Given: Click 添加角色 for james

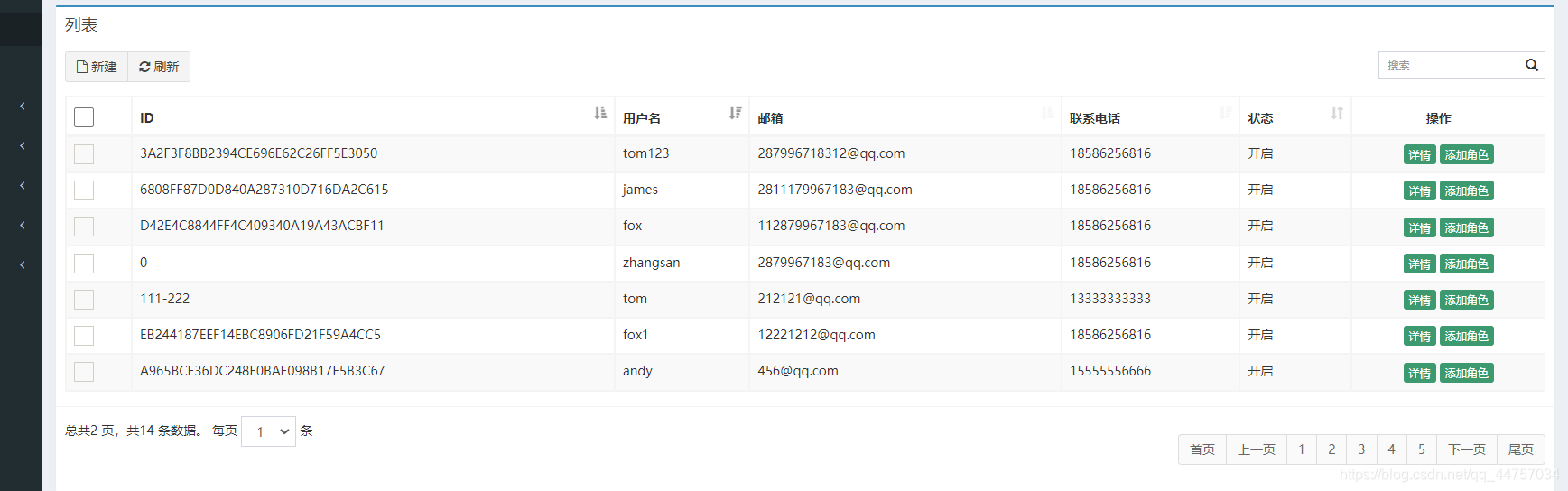Looking at the screenshot, I should click(1467, 190).
